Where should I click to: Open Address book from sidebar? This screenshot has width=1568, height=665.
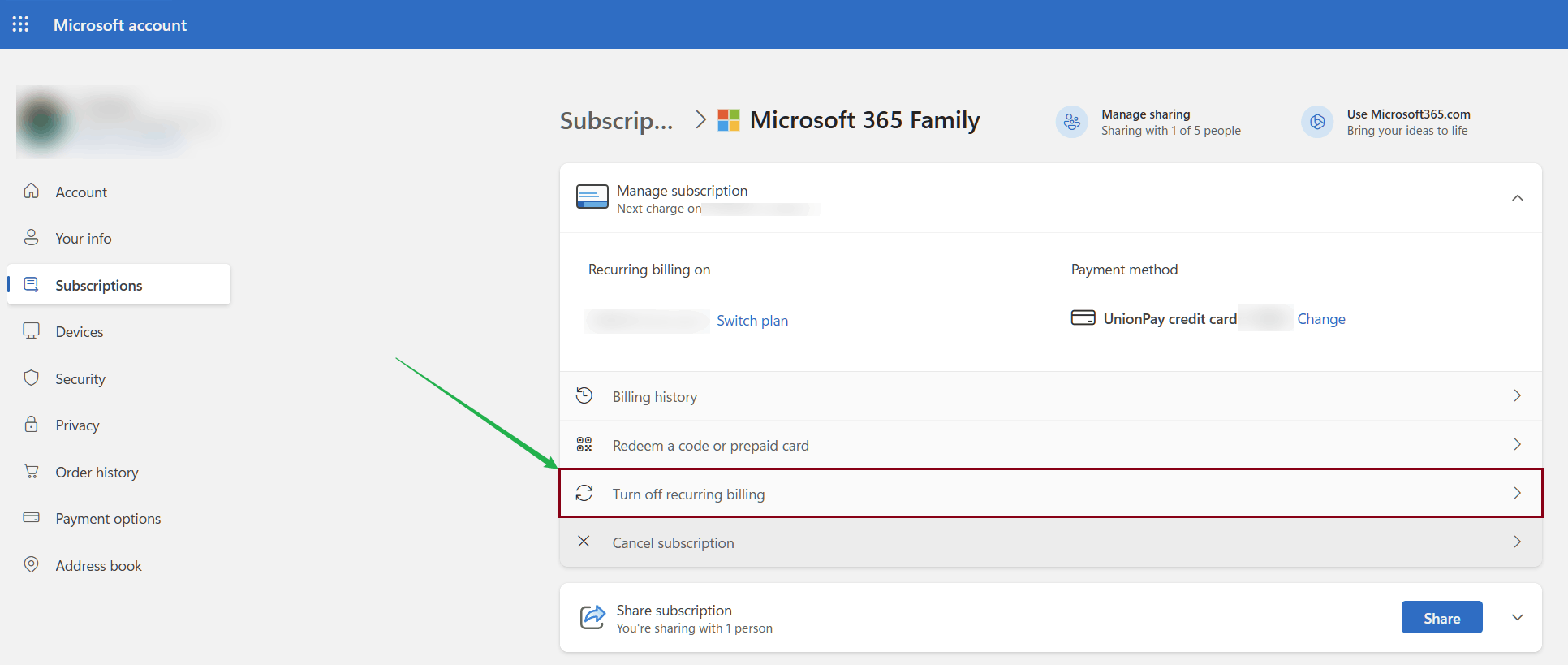click(x=118, y=565)
